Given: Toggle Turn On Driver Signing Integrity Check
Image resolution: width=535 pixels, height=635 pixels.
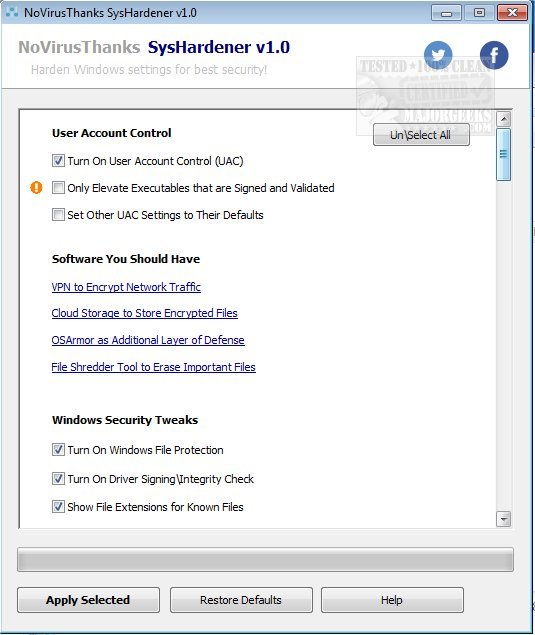Looking at the screenshot, I should (58, 479).
